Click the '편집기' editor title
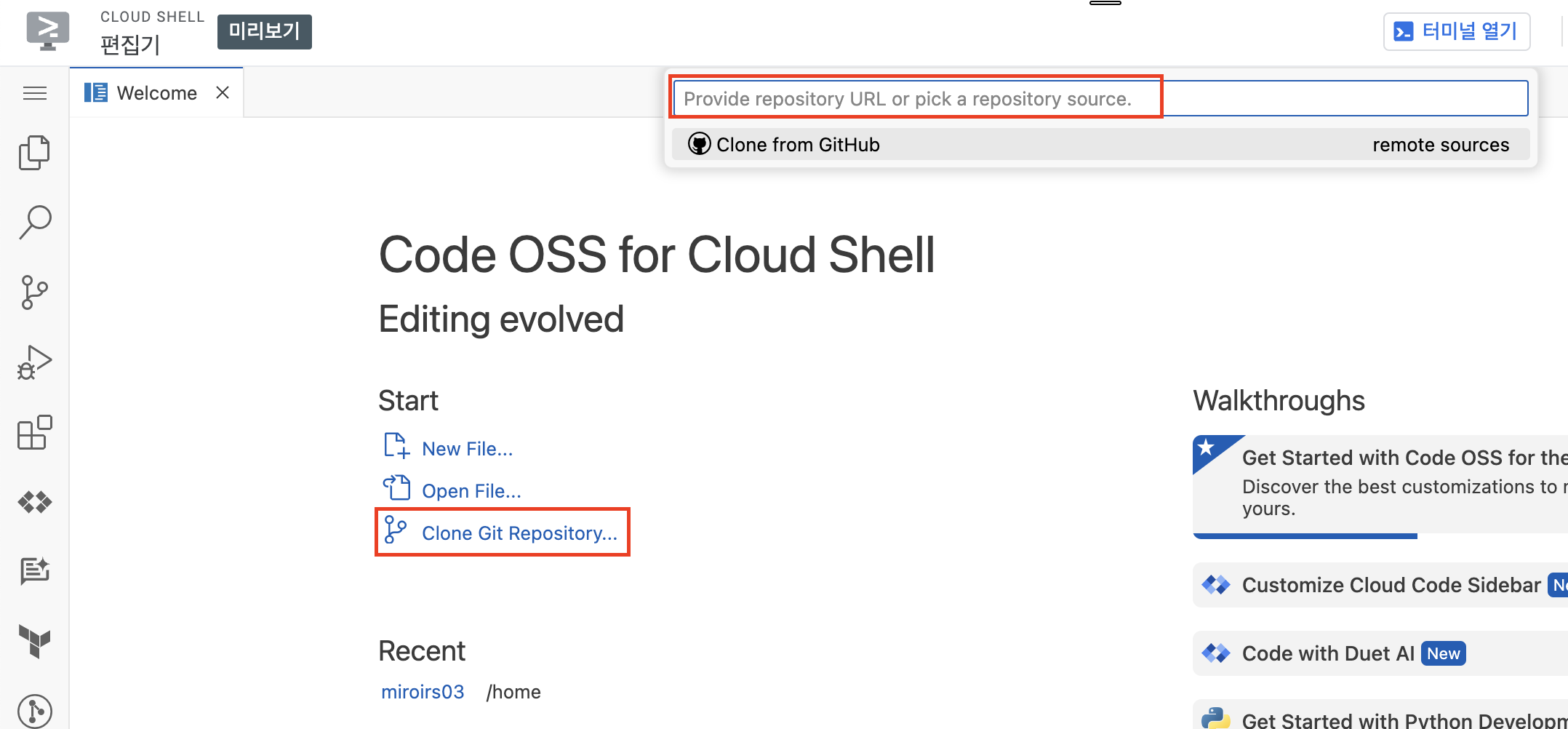The width and height of the screenshot is (1568, 729). 130,45
